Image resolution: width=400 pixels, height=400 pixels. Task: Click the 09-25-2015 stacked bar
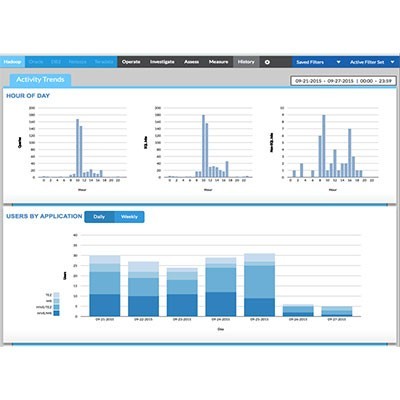(x=259, y=285)
